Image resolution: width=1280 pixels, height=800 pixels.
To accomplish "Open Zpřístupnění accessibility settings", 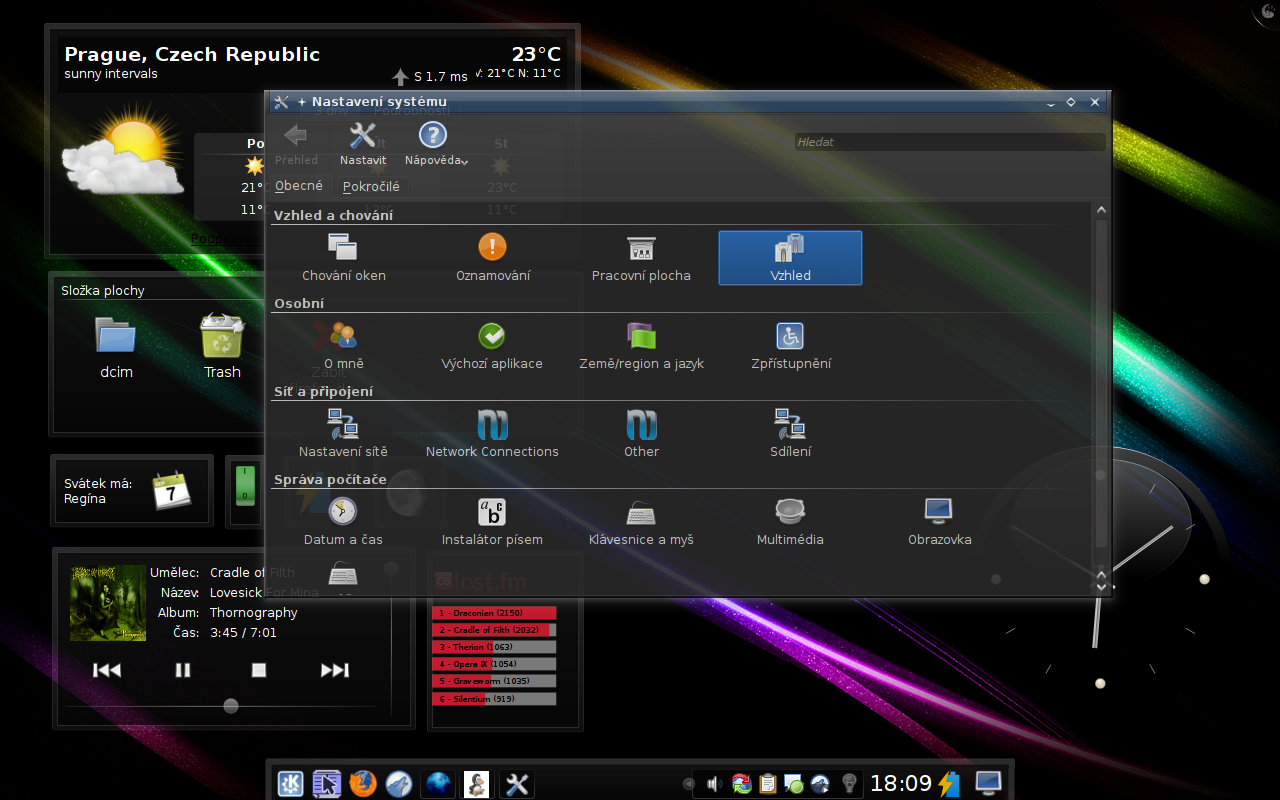I will point(790,346).
